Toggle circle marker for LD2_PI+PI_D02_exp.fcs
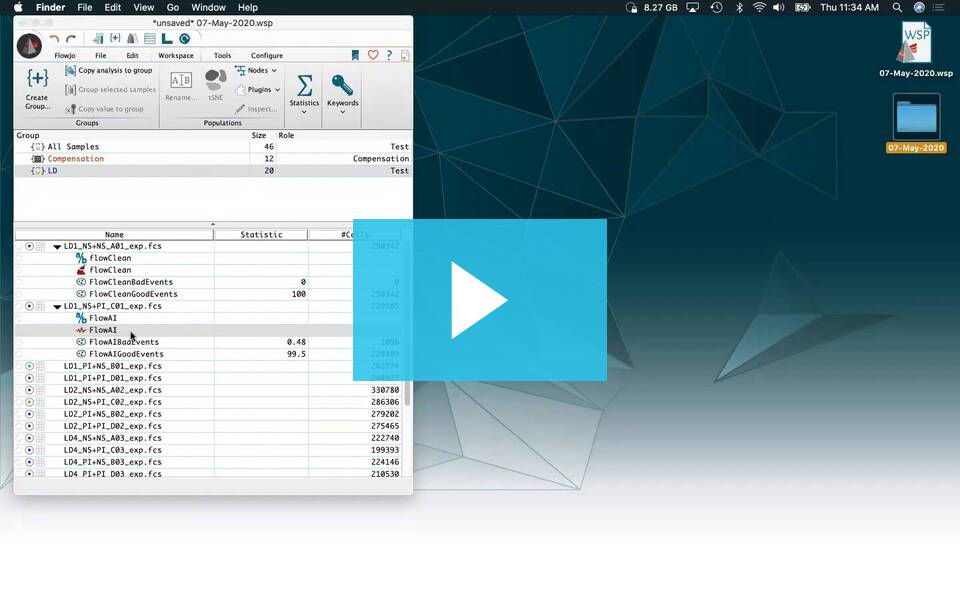 [x=29, y=426]
